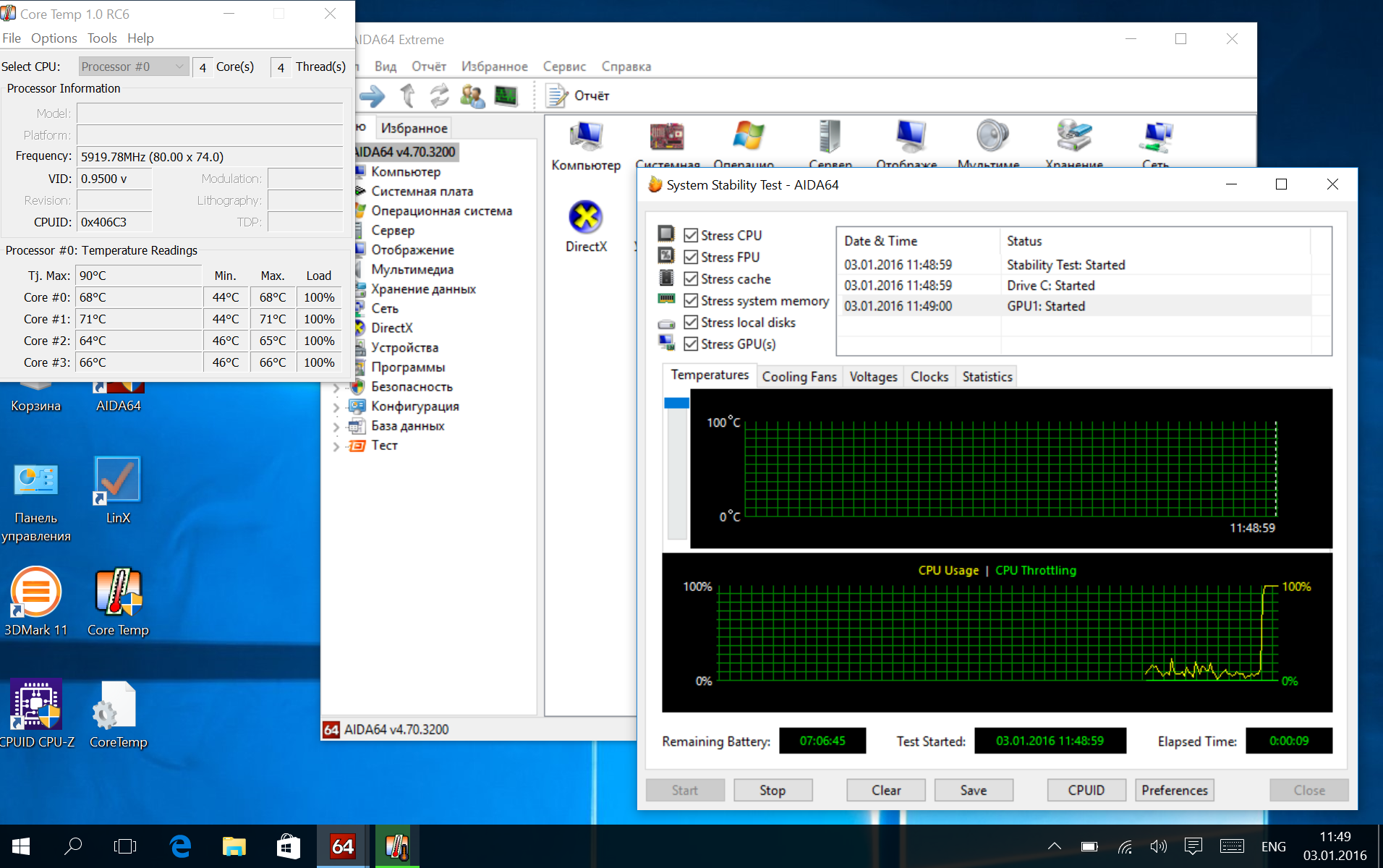Click the Stop button in Stability Test
Viewport: 1383px width, 868px height.
click(773, 791)
